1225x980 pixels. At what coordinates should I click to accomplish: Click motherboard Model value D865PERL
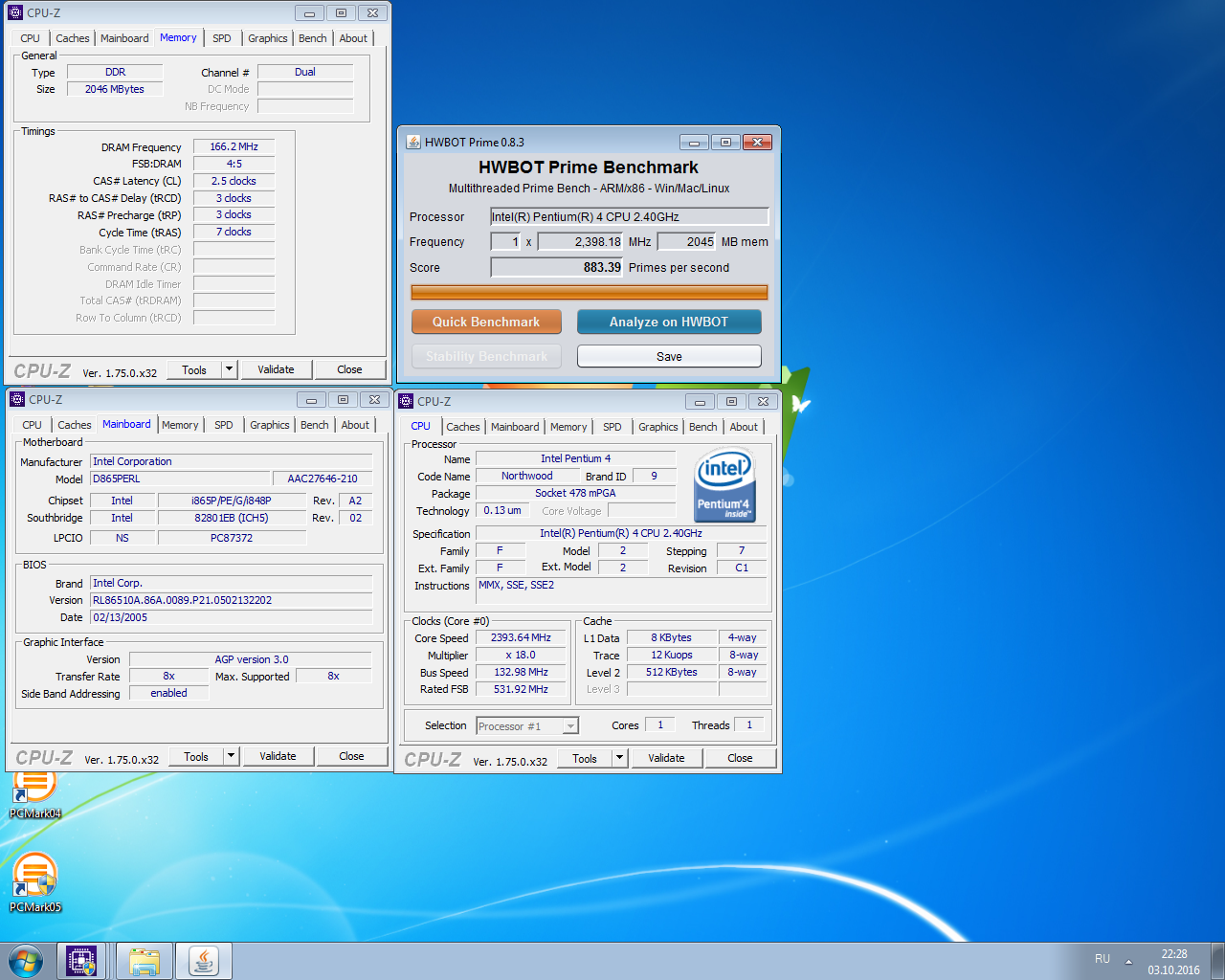(181, 479)
